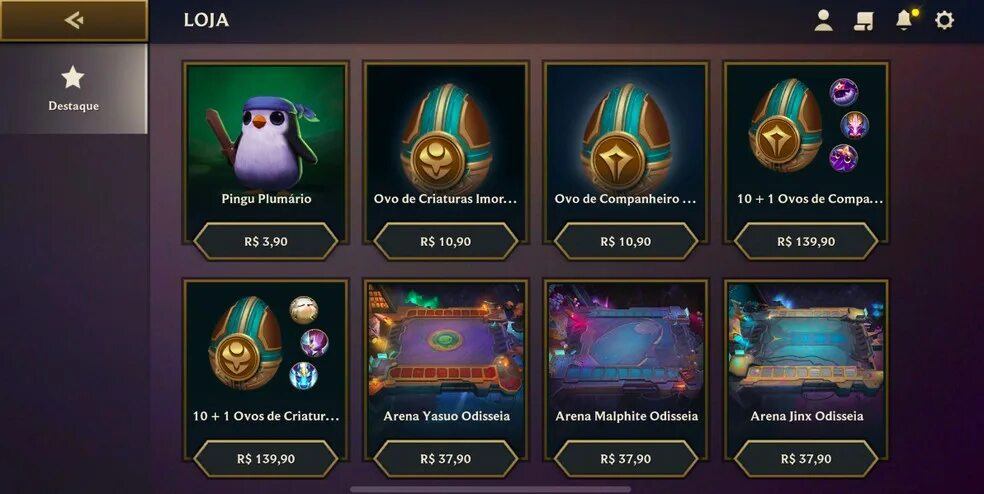
Task: Buy Pingu Plumário for R$ 3,90
Action: point(266,242)
